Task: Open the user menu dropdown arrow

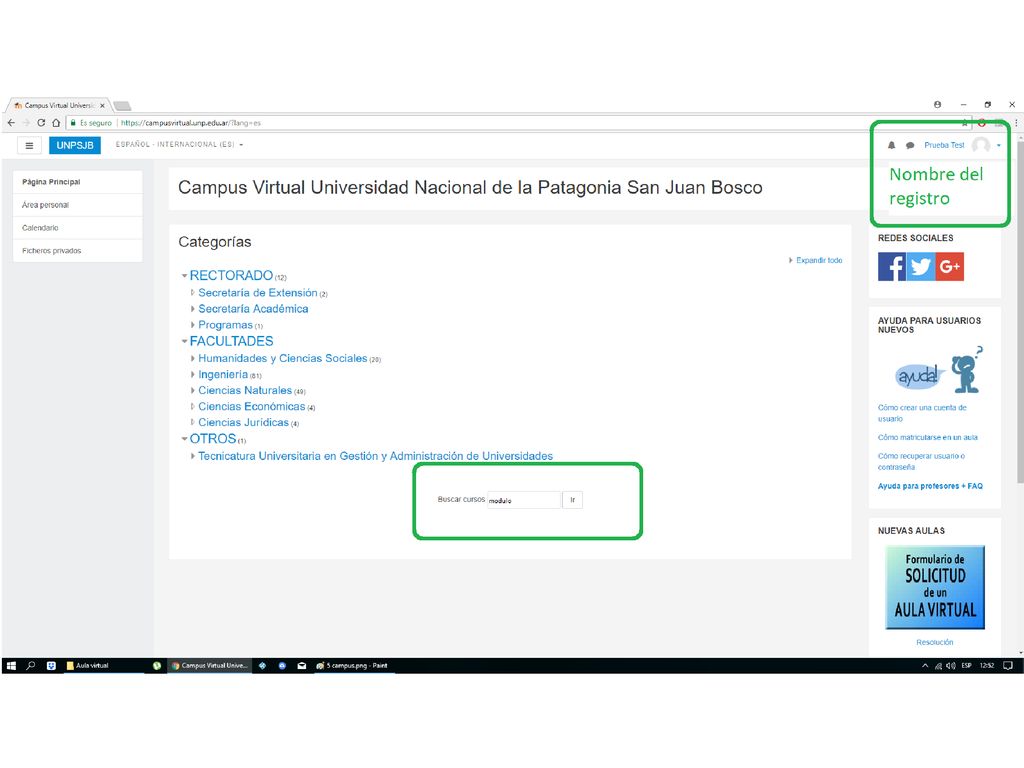Action: [999, 145]
